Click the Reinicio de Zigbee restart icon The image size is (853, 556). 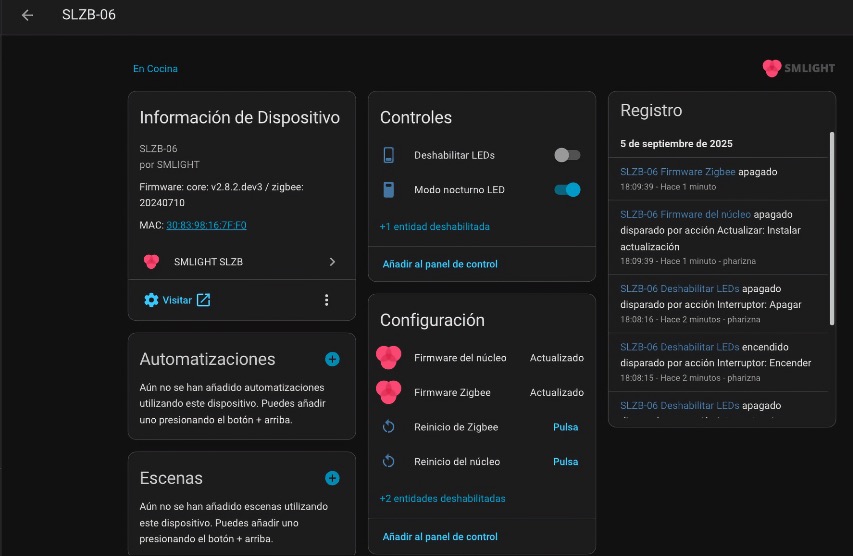(388, 427)
